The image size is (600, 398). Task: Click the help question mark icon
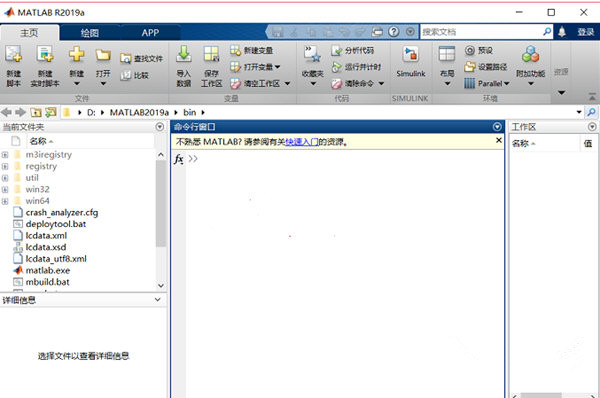pyautogui.click(x=393, y=32)
